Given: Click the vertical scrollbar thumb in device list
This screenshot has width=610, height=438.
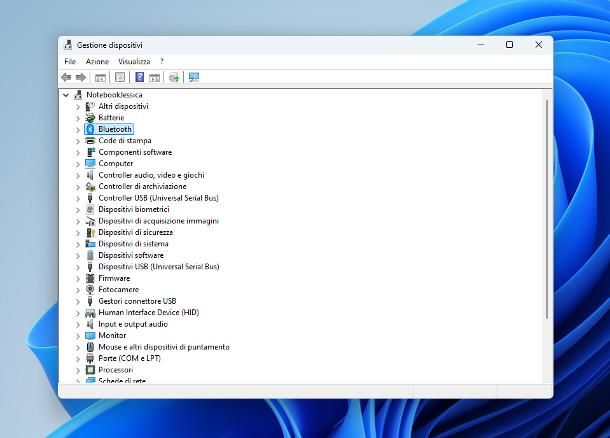Looking at the screenshot, I should click(547, 210).
